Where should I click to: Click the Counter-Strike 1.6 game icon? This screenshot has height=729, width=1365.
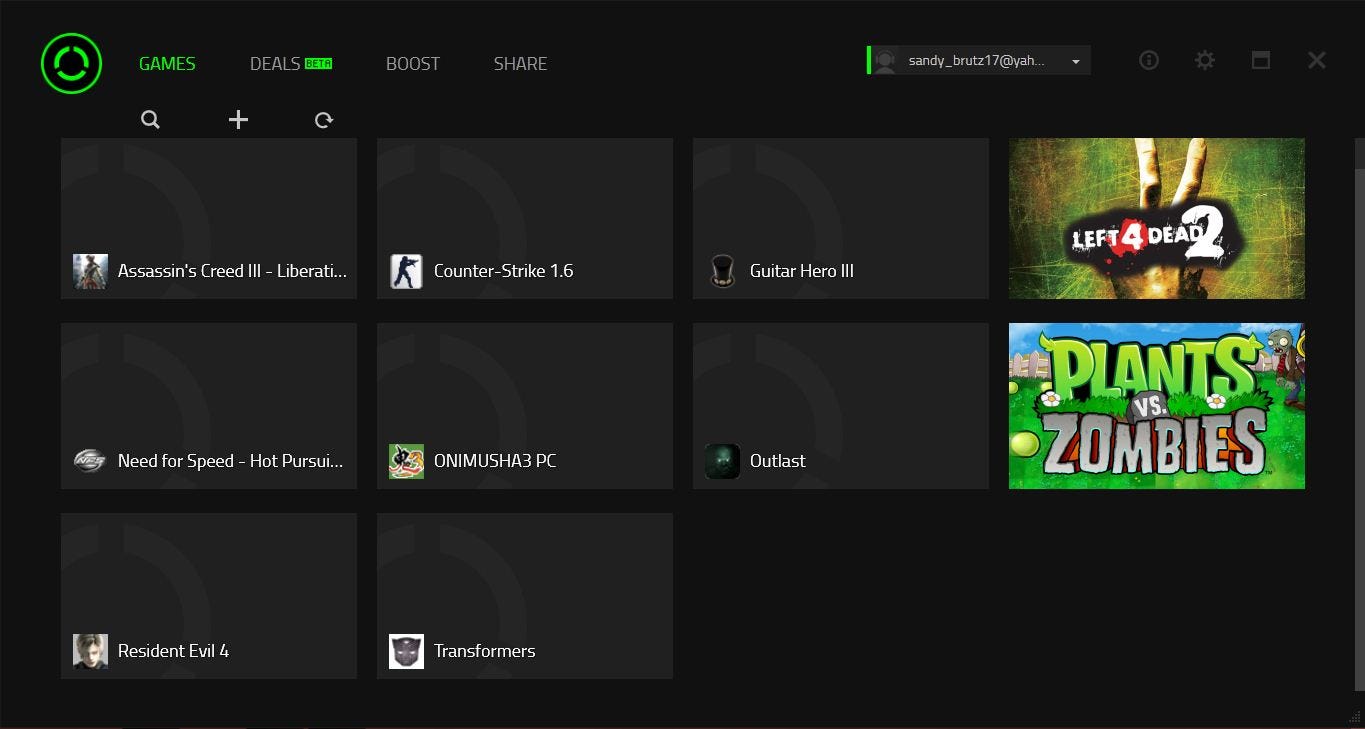(x=406, y=271)
